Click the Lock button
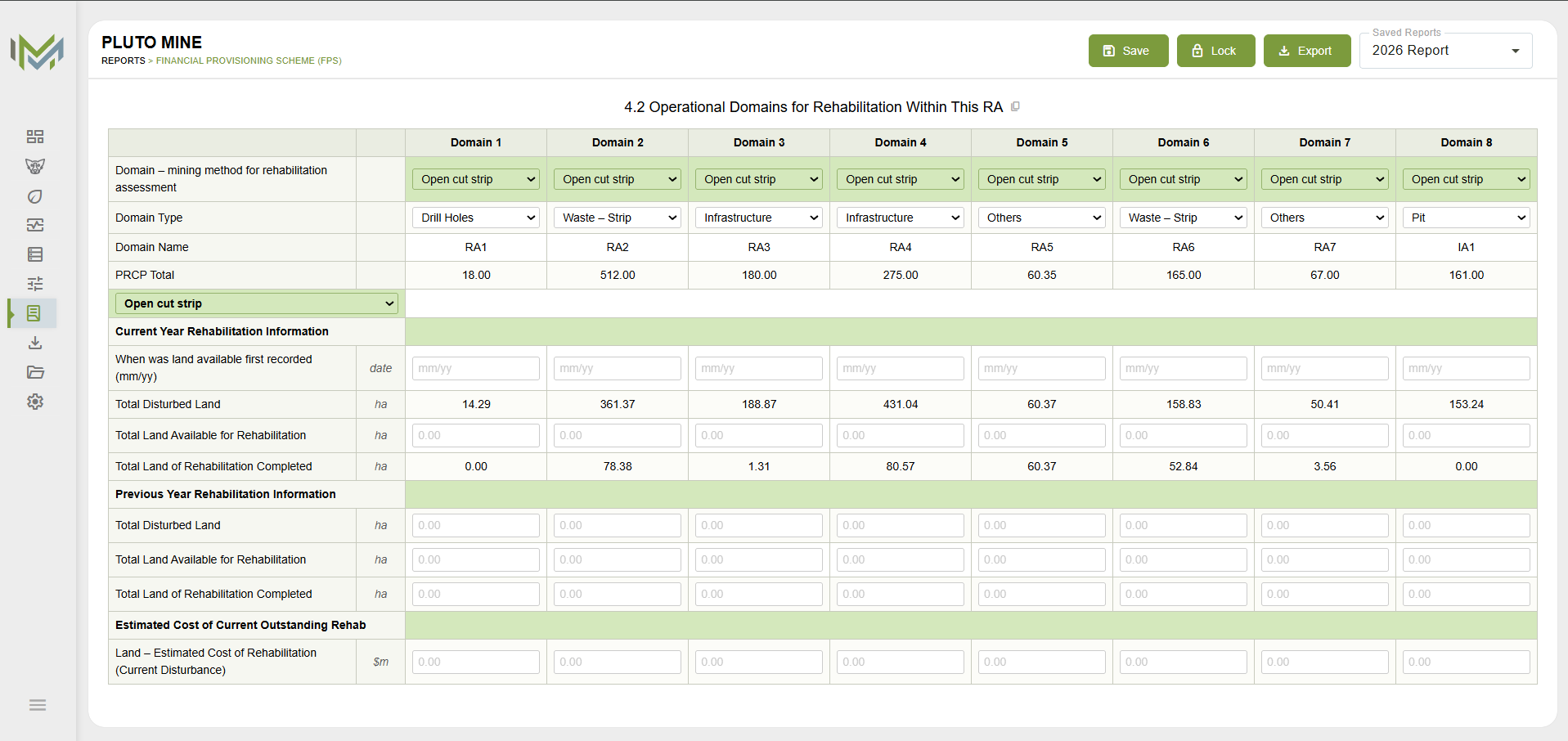The image size is (1568, 741). [1215, 51]
